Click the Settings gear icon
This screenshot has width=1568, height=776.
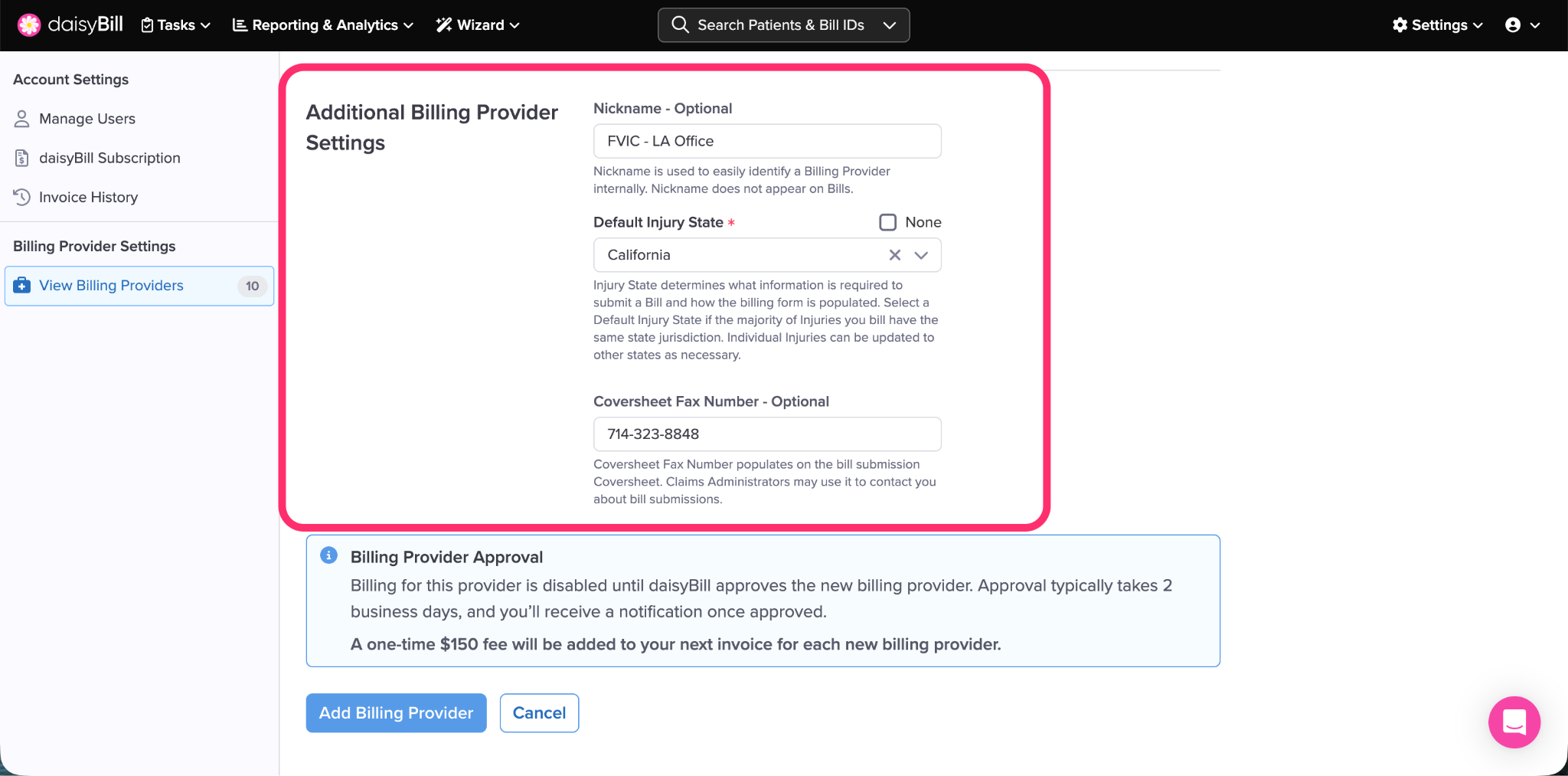click(1400, 25)
